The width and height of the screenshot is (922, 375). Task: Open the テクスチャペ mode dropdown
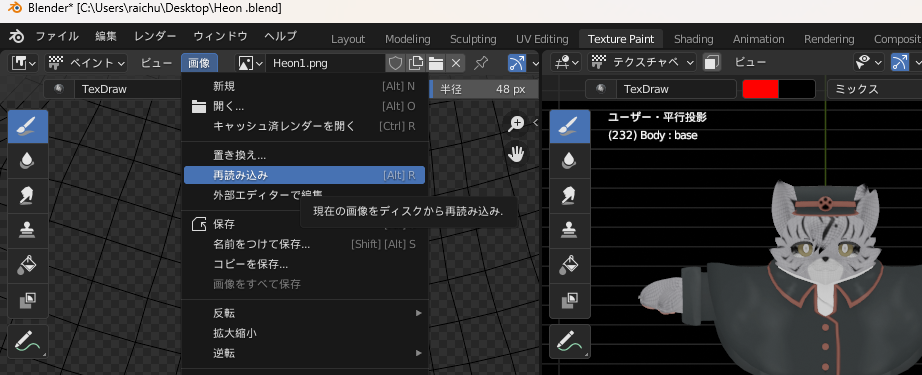pos(643,62)
